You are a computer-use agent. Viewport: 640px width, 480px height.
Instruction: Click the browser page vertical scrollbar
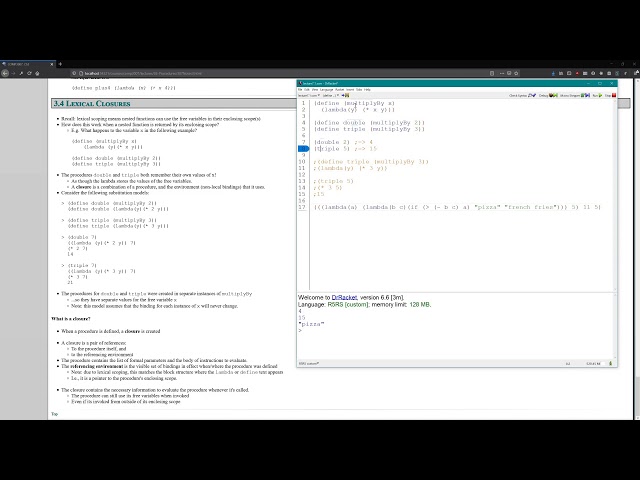[637, 249]
